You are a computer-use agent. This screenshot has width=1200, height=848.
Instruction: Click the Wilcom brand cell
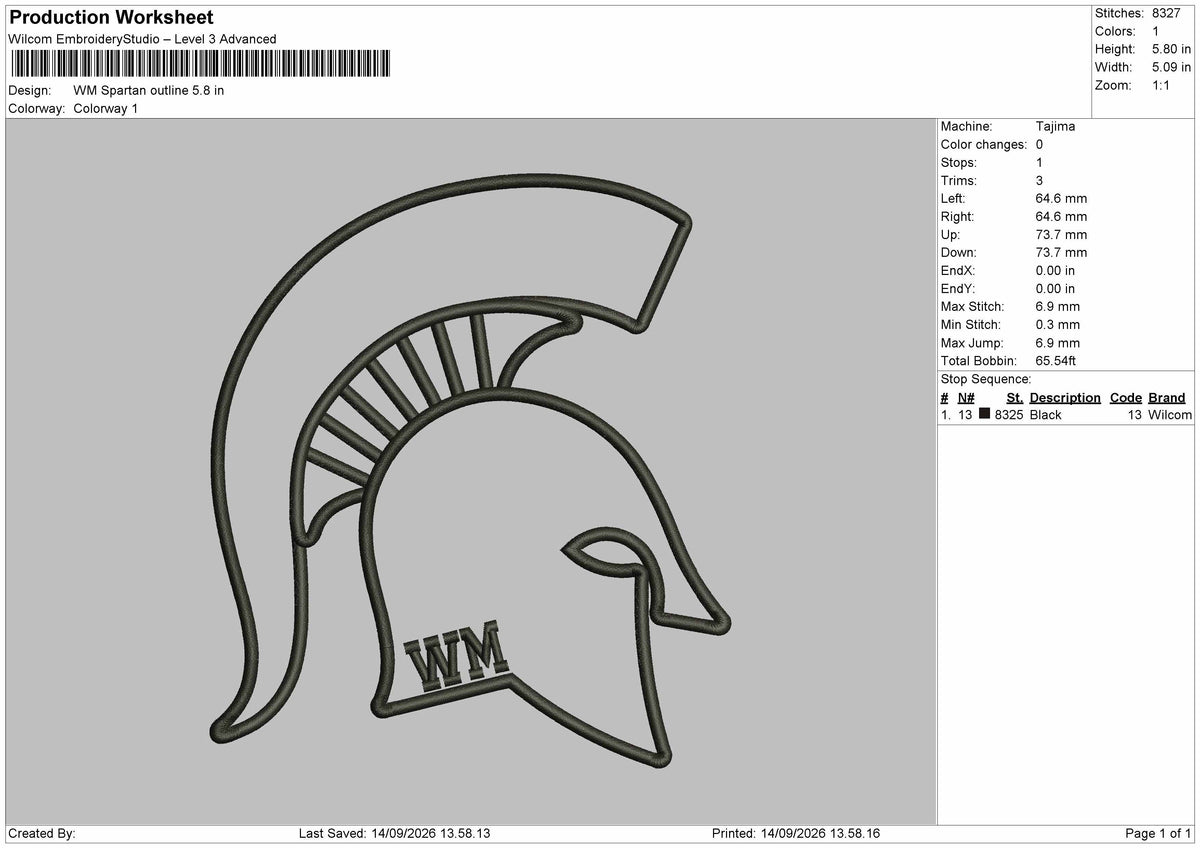tap(1170, 415)
